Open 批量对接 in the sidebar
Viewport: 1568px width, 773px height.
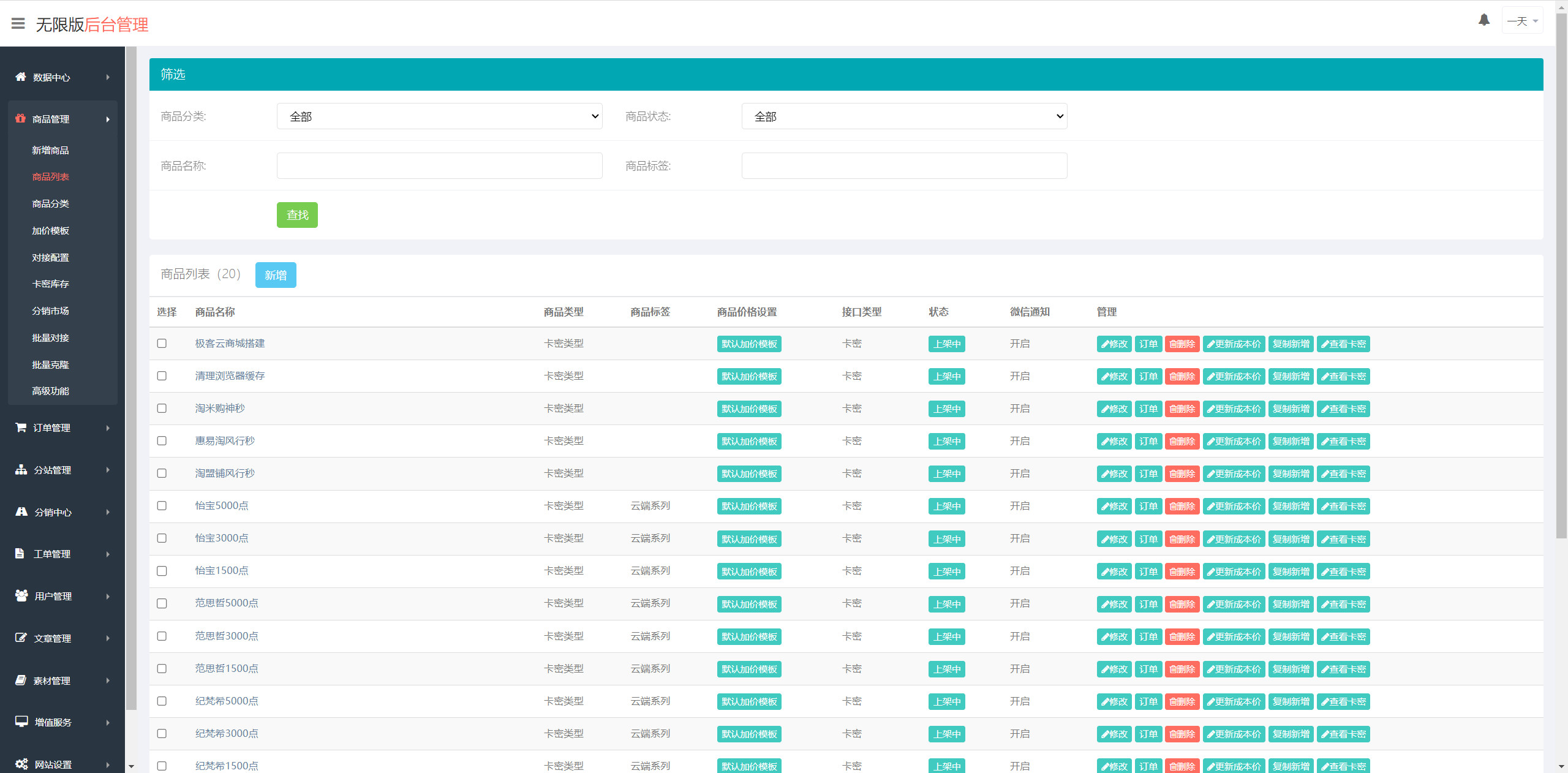tap(50, 337)
